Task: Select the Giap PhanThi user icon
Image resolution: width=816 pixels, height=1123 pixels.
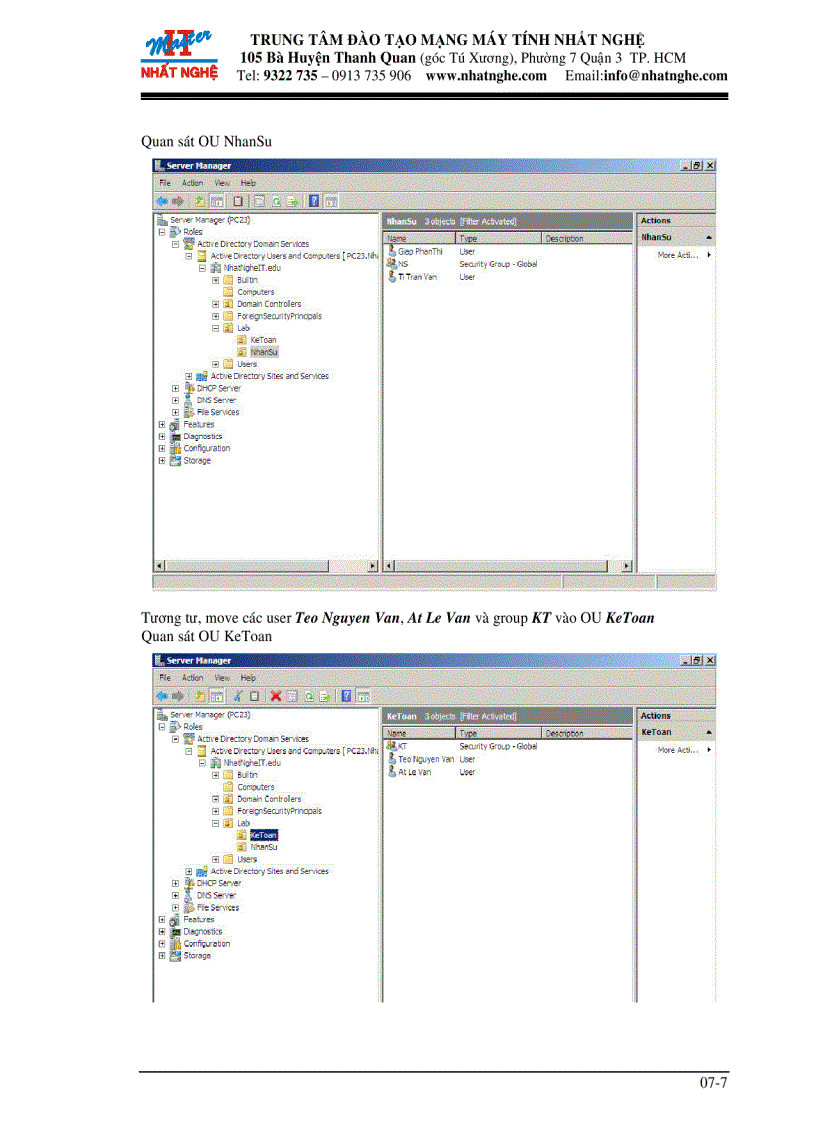Action: click(391, 252)
